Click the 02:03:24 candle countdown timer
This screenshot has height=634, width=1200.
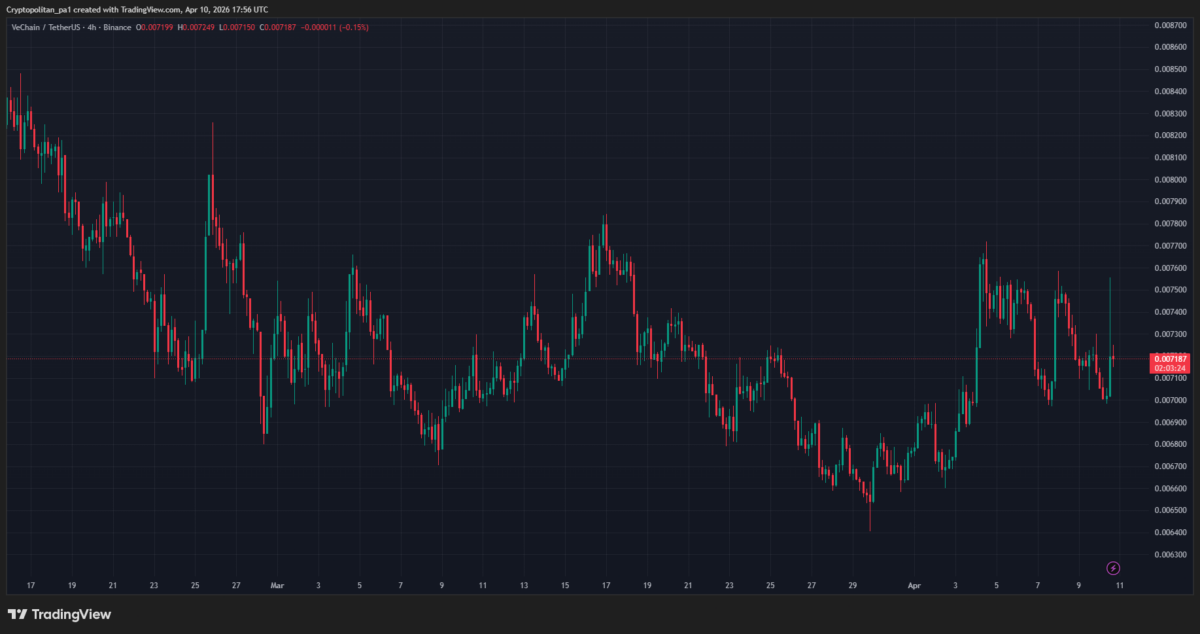coord(1170,367)
